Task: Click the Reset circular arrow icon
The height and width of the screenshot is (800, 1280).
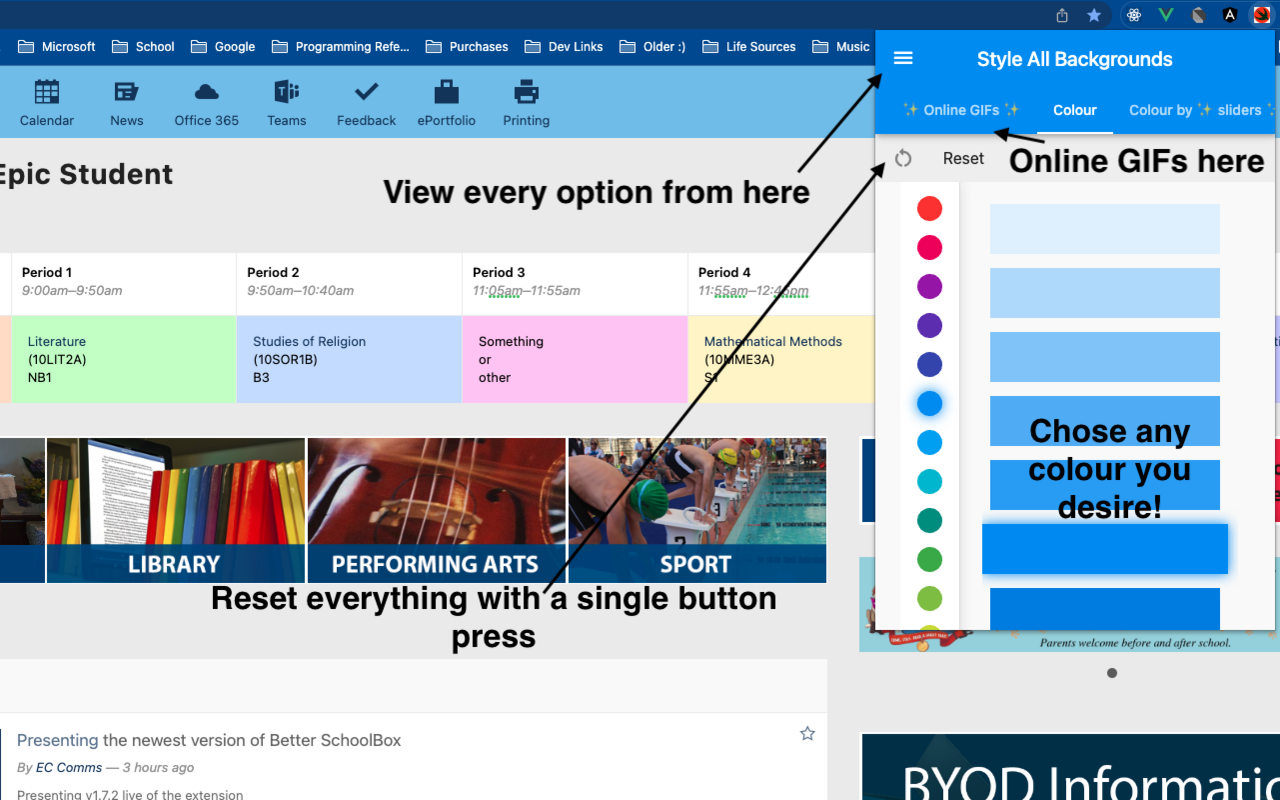Action: (903, 158)
